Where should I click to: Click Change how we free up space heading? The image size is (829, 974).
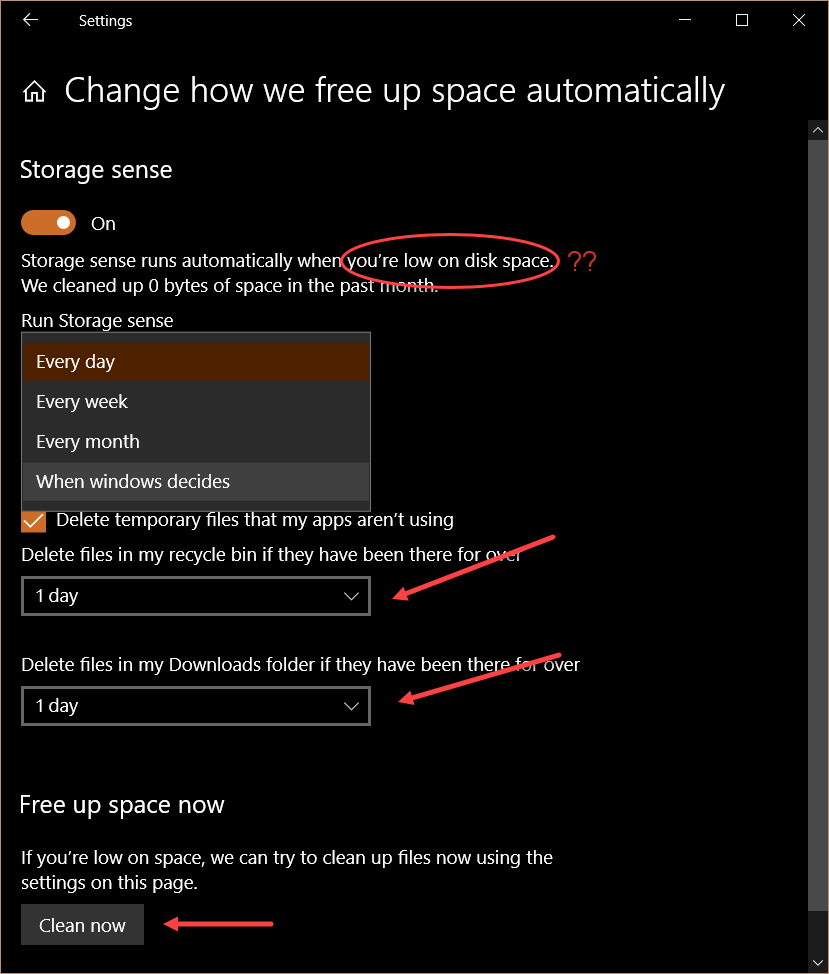click(x=394, y=91)
